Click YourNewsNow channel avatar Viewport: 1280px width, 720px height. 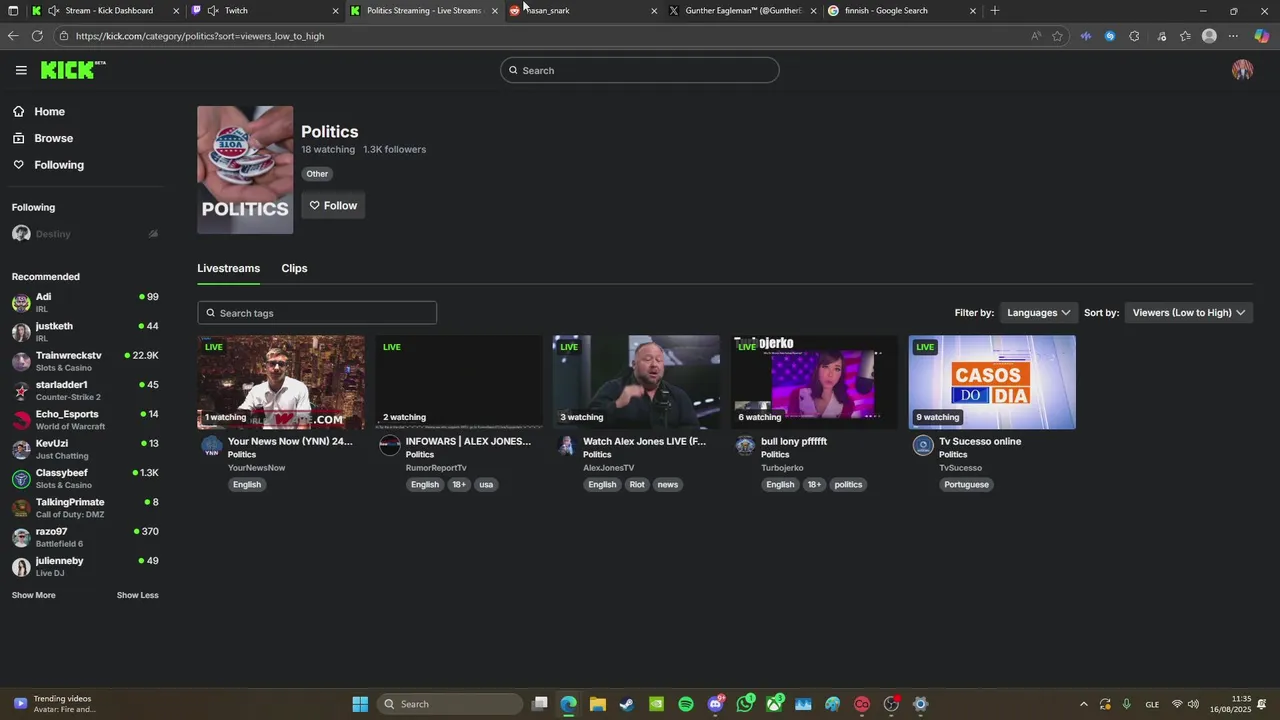pos(212,446)
